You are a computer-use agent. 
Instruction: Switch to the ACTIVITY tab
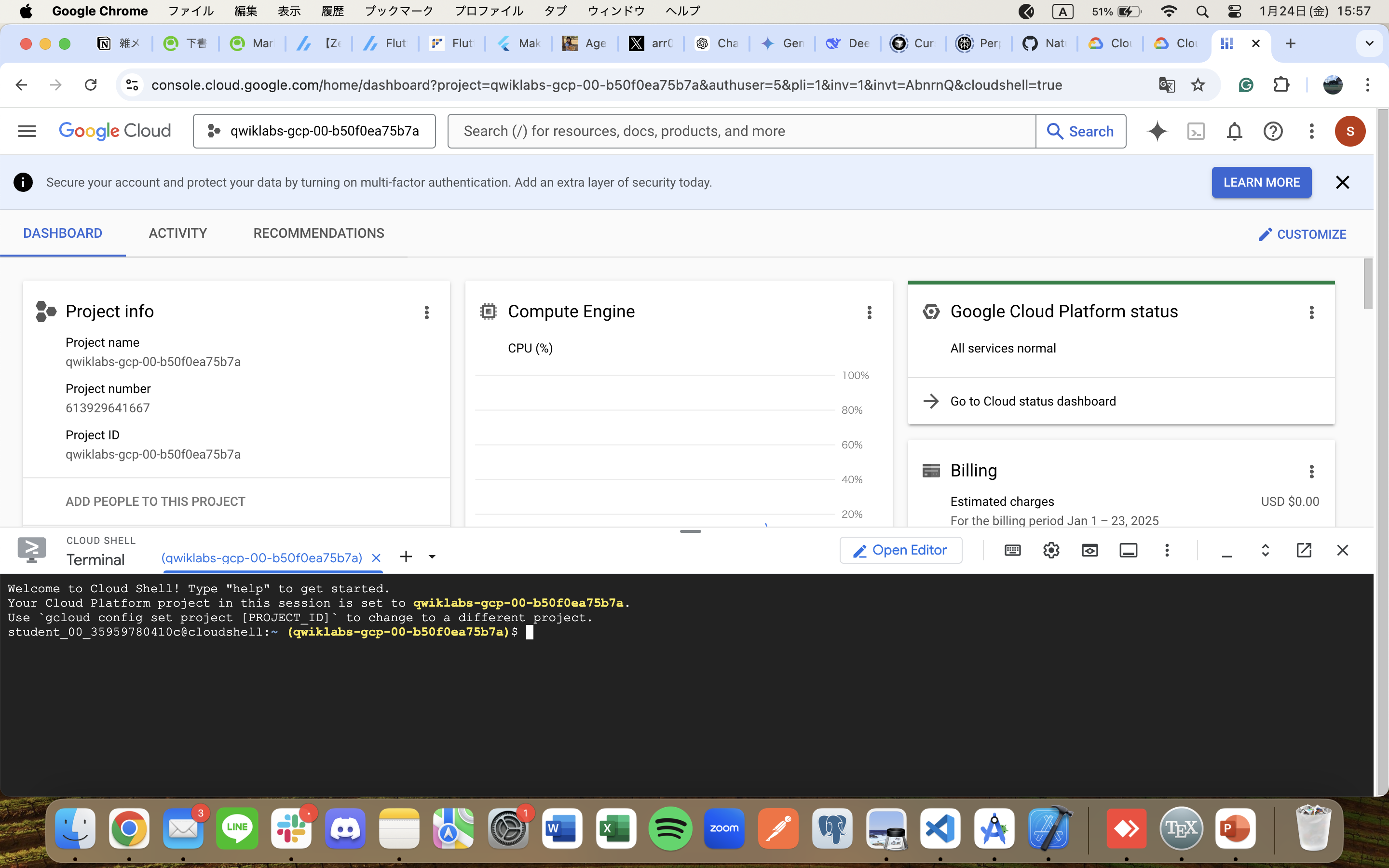(x=178, y=233)
